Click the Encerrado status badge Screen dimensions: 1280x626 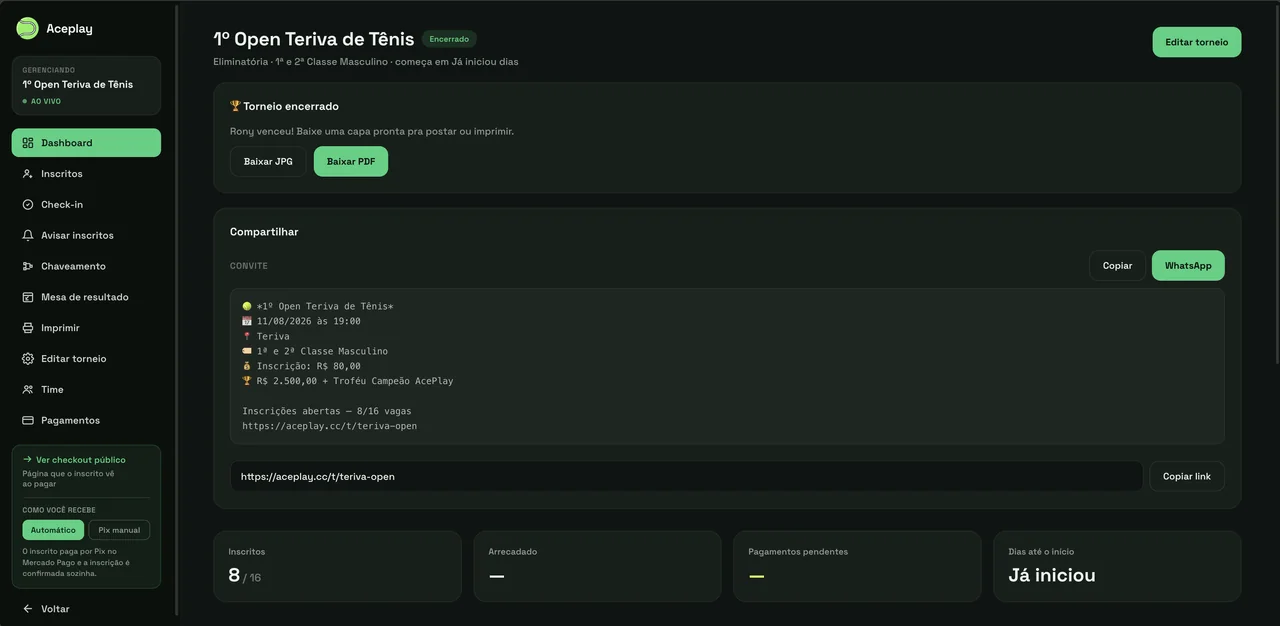click(x=449, y=39)
